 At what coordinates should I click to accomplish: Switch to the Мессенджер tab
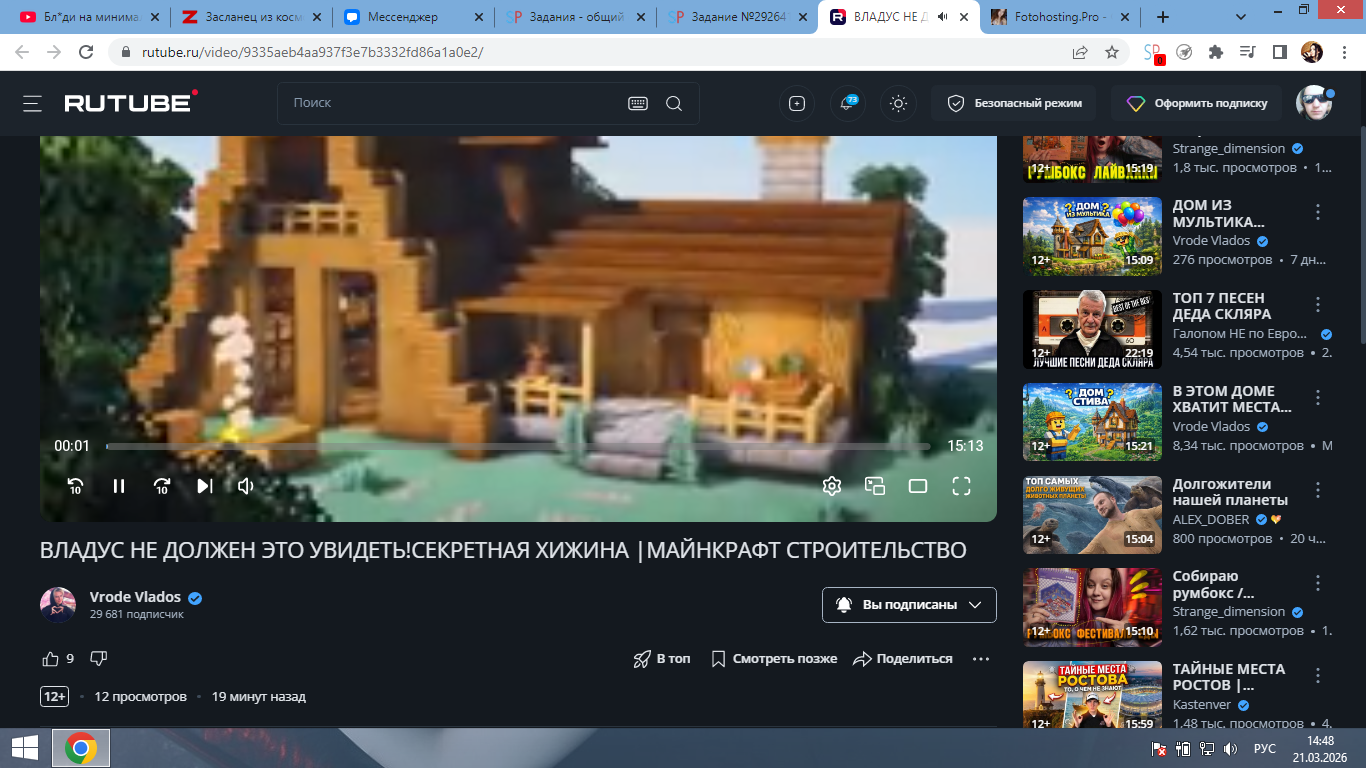412,17
